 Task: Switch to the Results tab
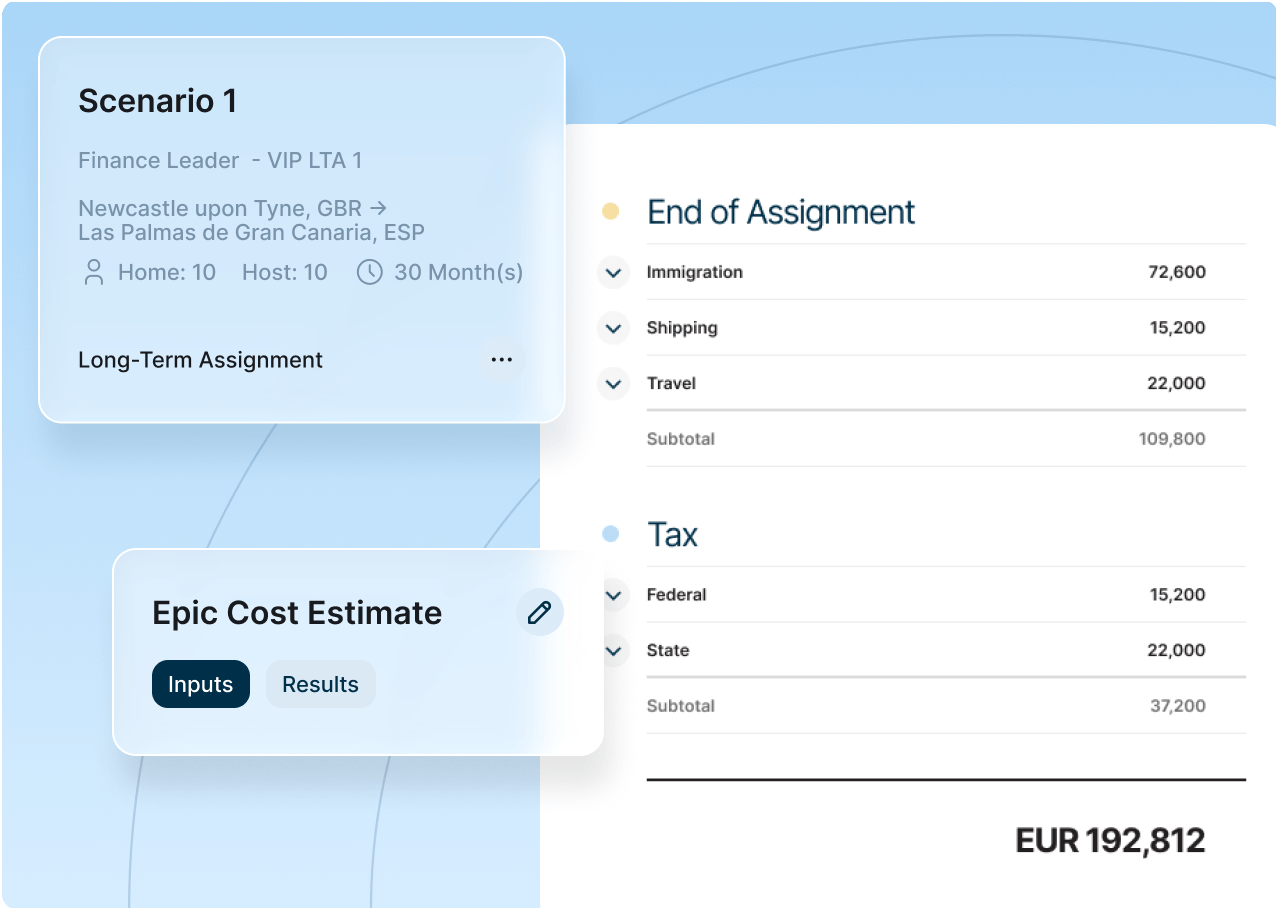coord(320,684)
